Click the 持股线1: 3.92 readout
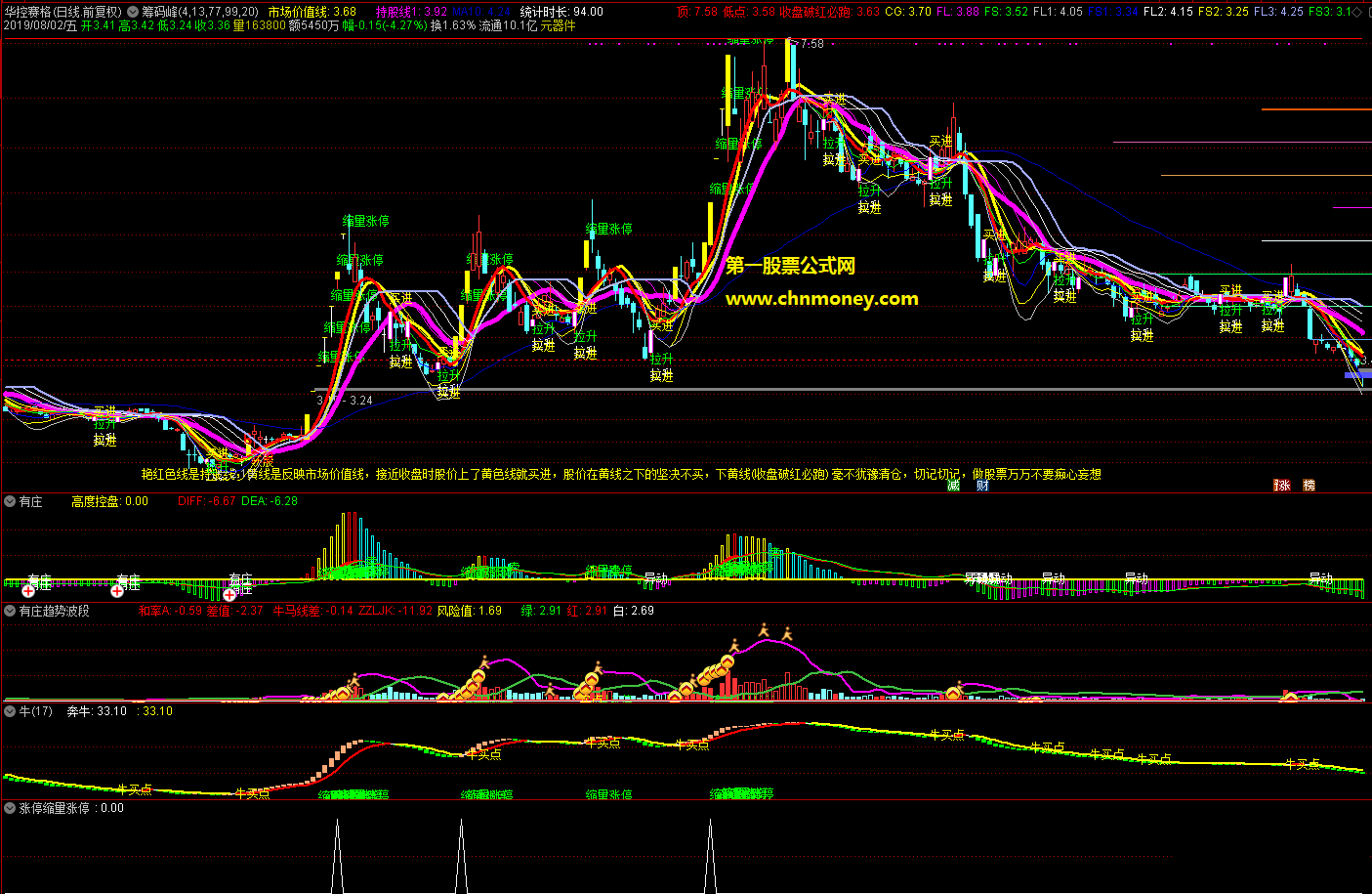This screenshot has width=1372, height=894. 412,12
